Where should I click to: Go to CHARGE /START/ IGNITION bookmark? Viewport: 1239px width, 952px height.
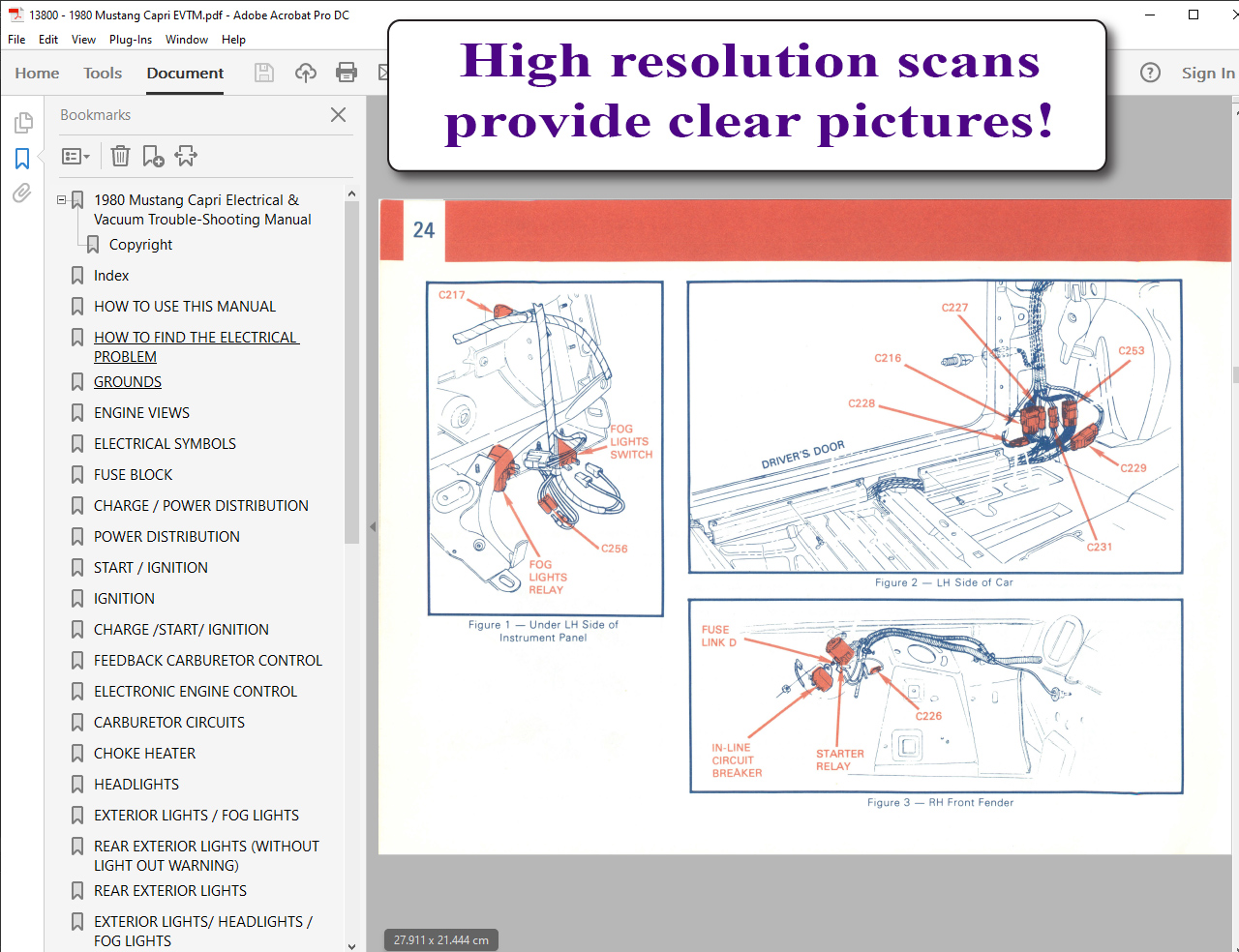pos(181,630)
